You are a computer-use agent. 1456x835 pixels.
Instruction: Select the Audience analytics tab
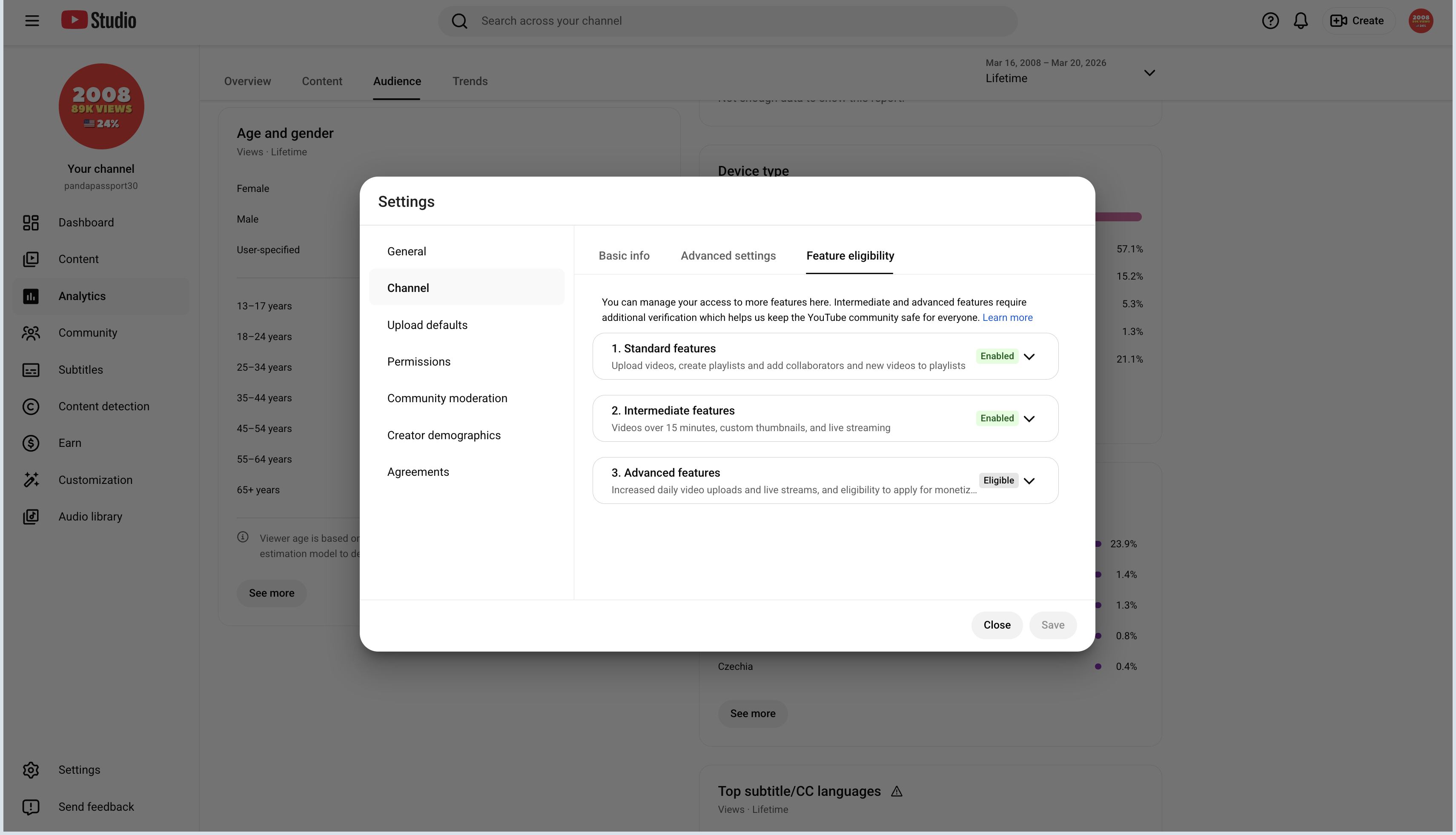coord(397,81)
